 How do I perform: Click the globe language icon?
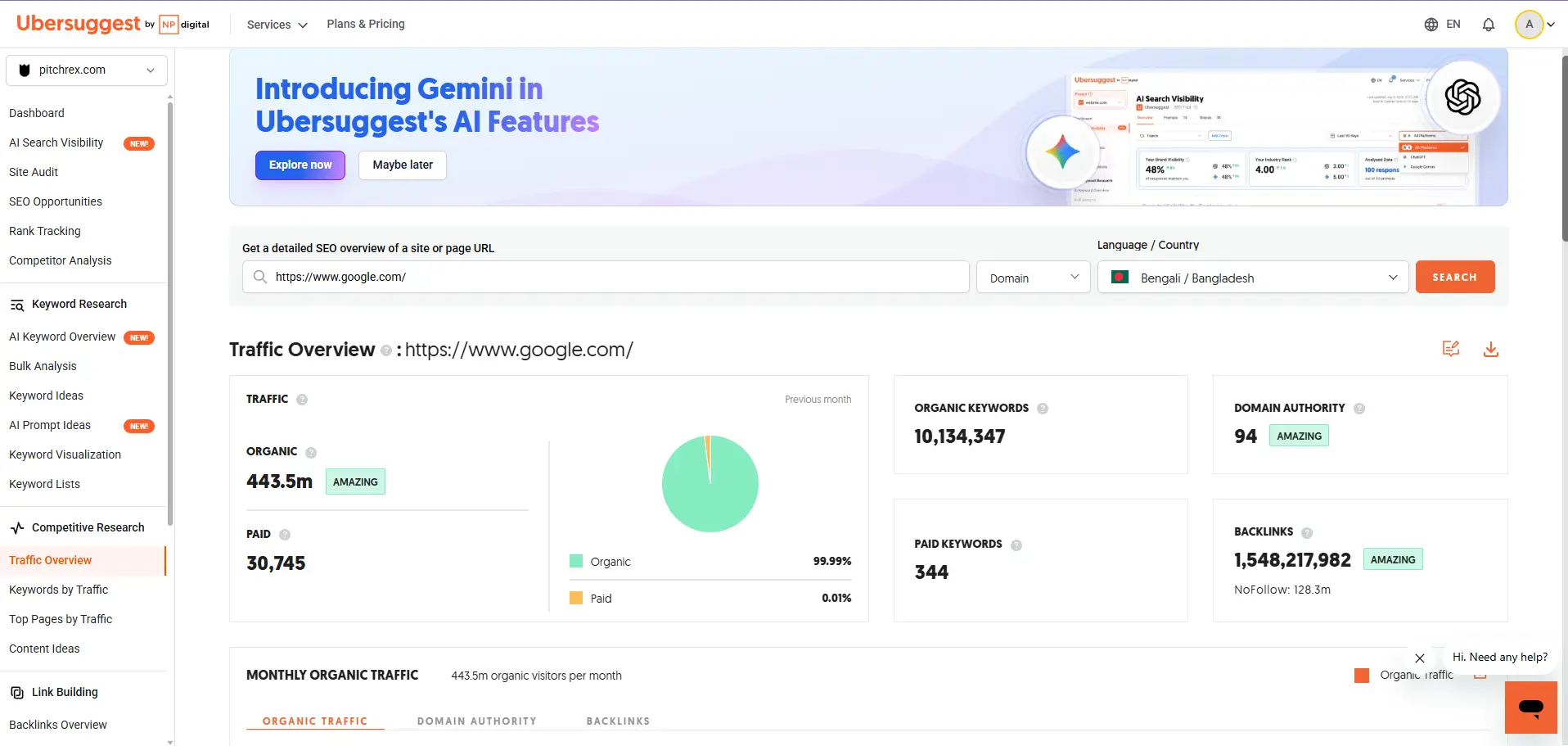(1431, 25)
